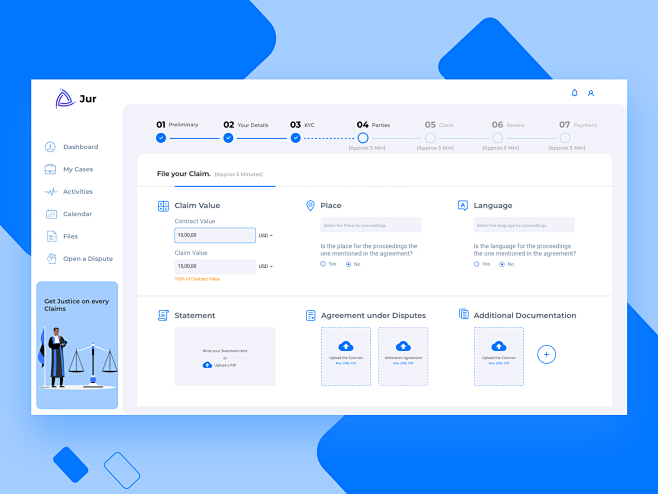Click the Arbitration Agreement upload box
Image resolution: width=658 pixels, height=494 pixels.
(x=403, y=356)
